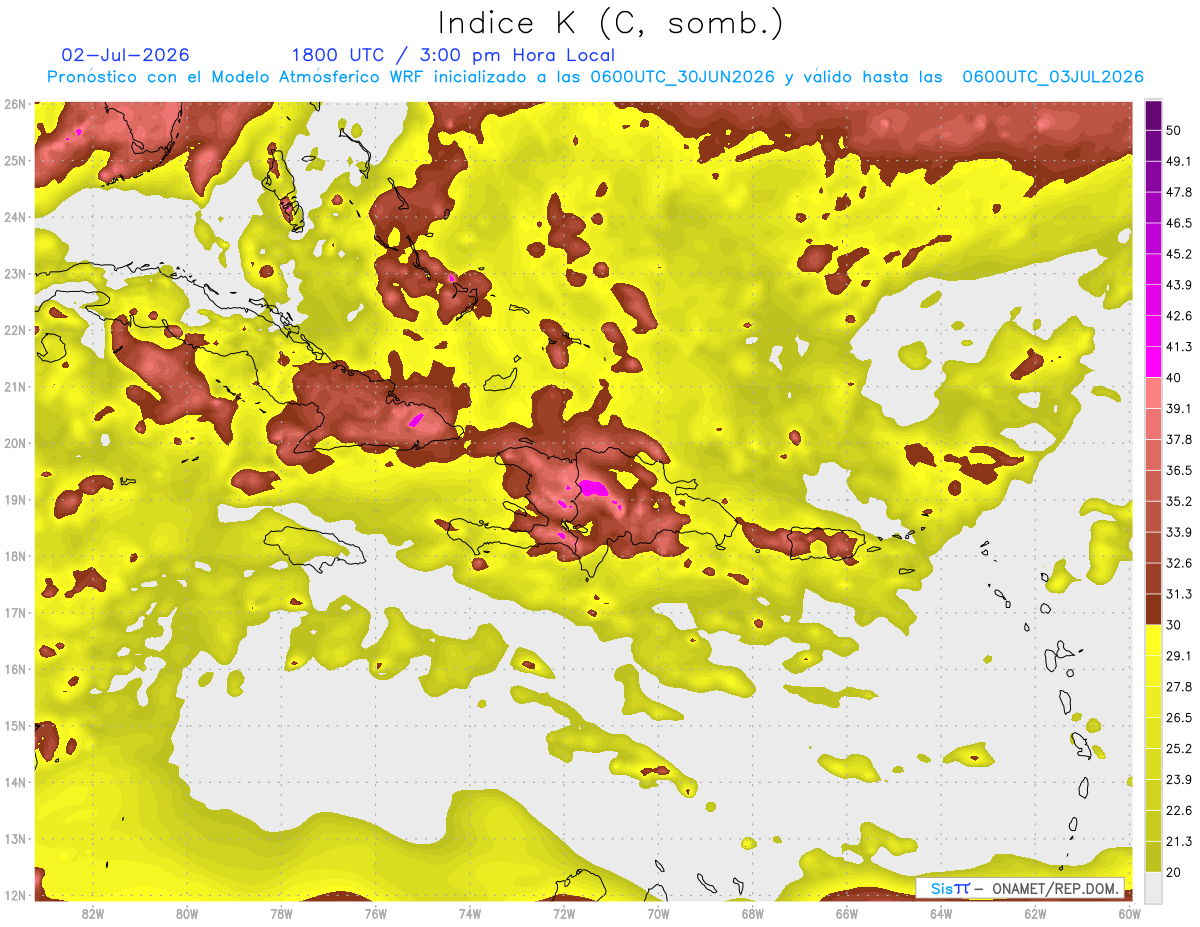Click the colorbar value label 50

[1175, 130]
